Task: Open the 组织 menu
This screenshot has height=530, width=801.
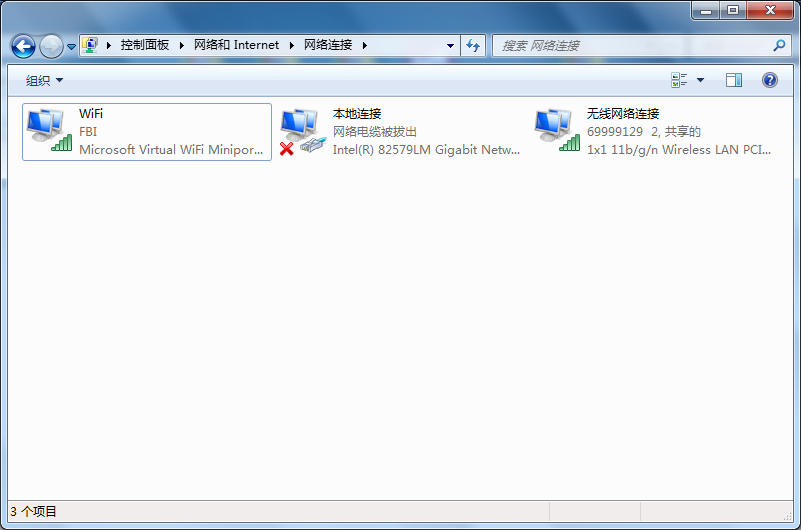Action: pyautogui.click(x=44, y=80)
